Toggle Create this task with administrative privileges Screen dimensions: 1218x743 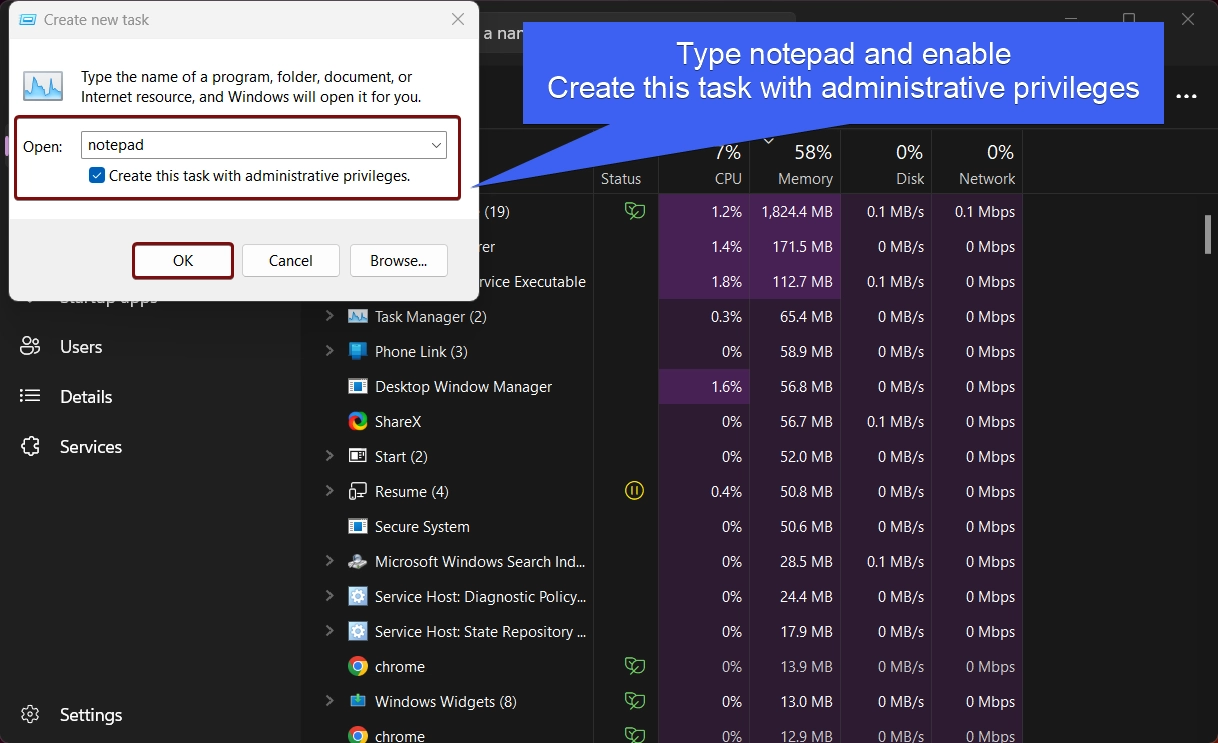coord(97,176)
